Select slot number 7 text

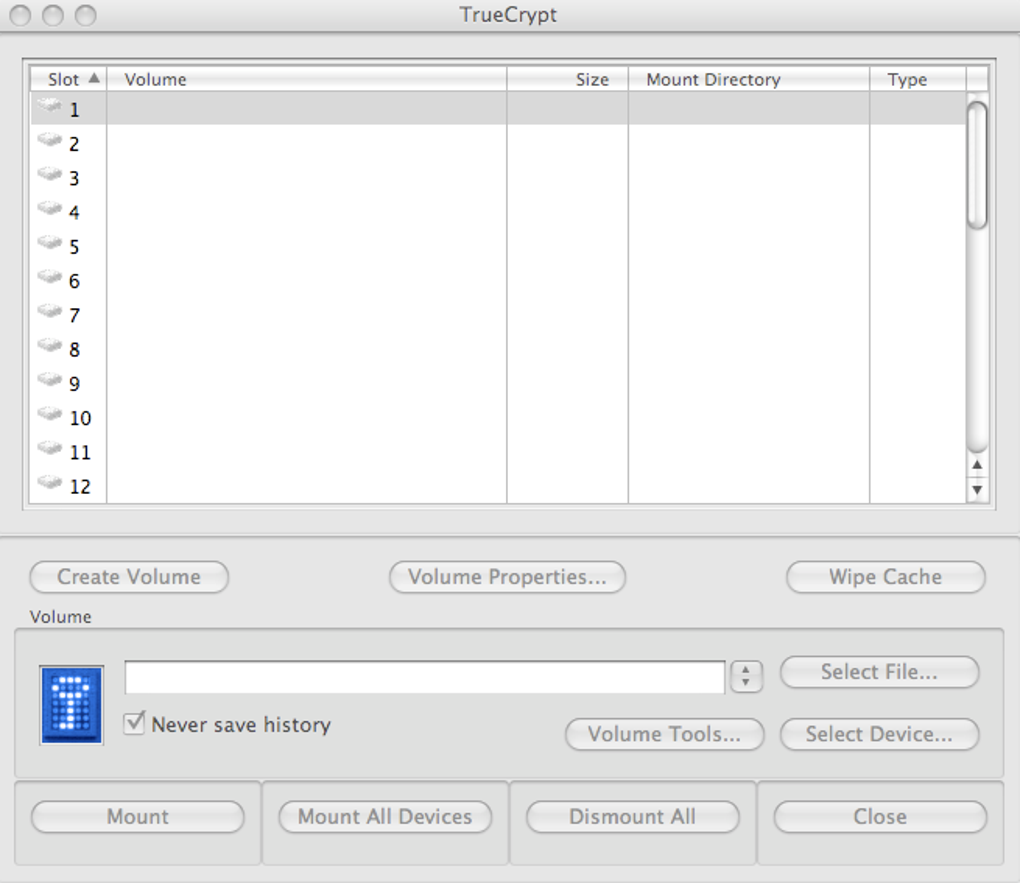coord(74,315)
